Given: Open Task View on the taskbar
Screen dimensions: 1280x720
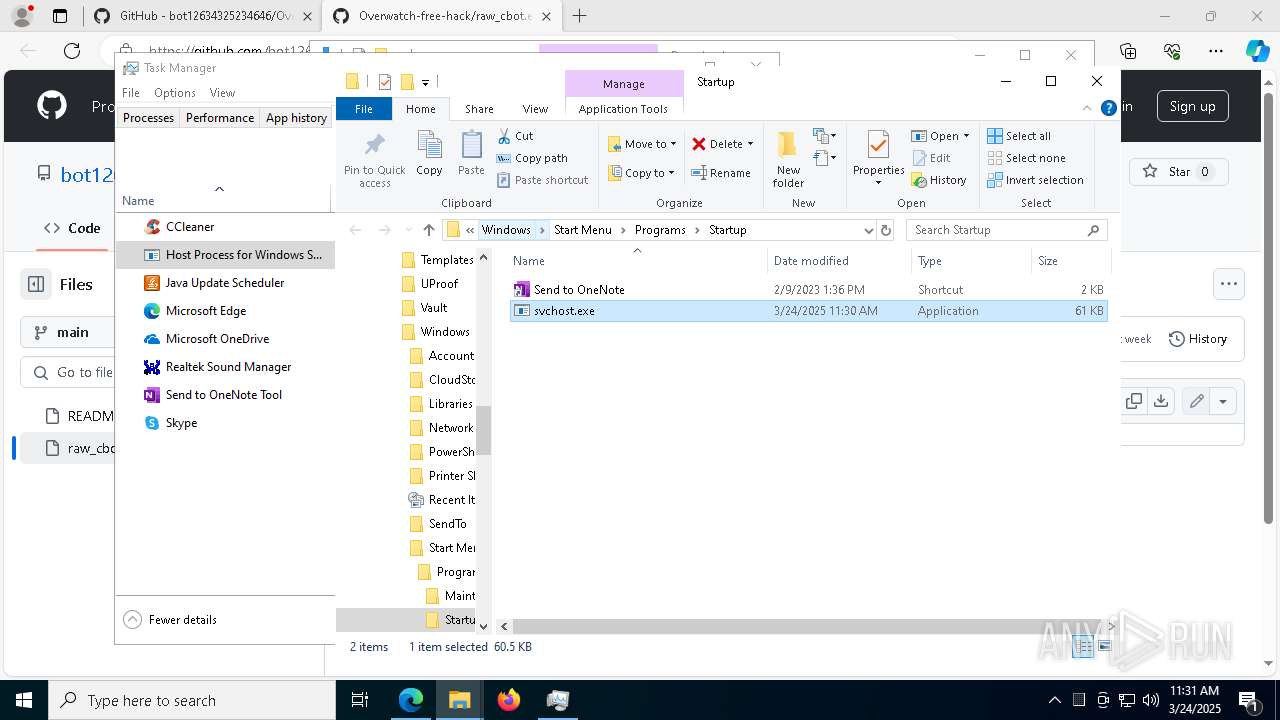Looking at the screenshot, I should tap(361, 700).
